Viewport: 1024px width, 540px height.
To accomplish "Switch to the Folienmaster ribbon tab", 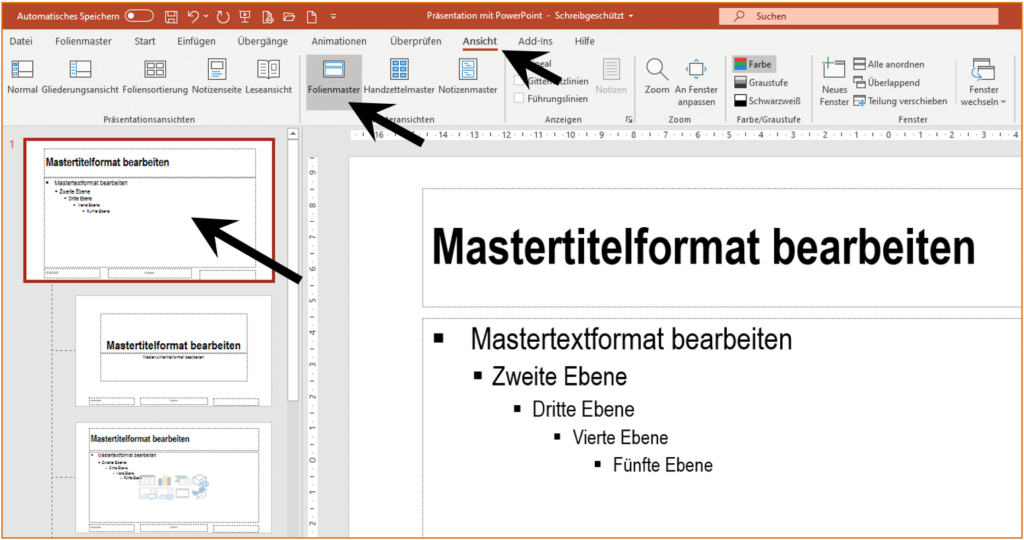I will (x=83, y=41).
